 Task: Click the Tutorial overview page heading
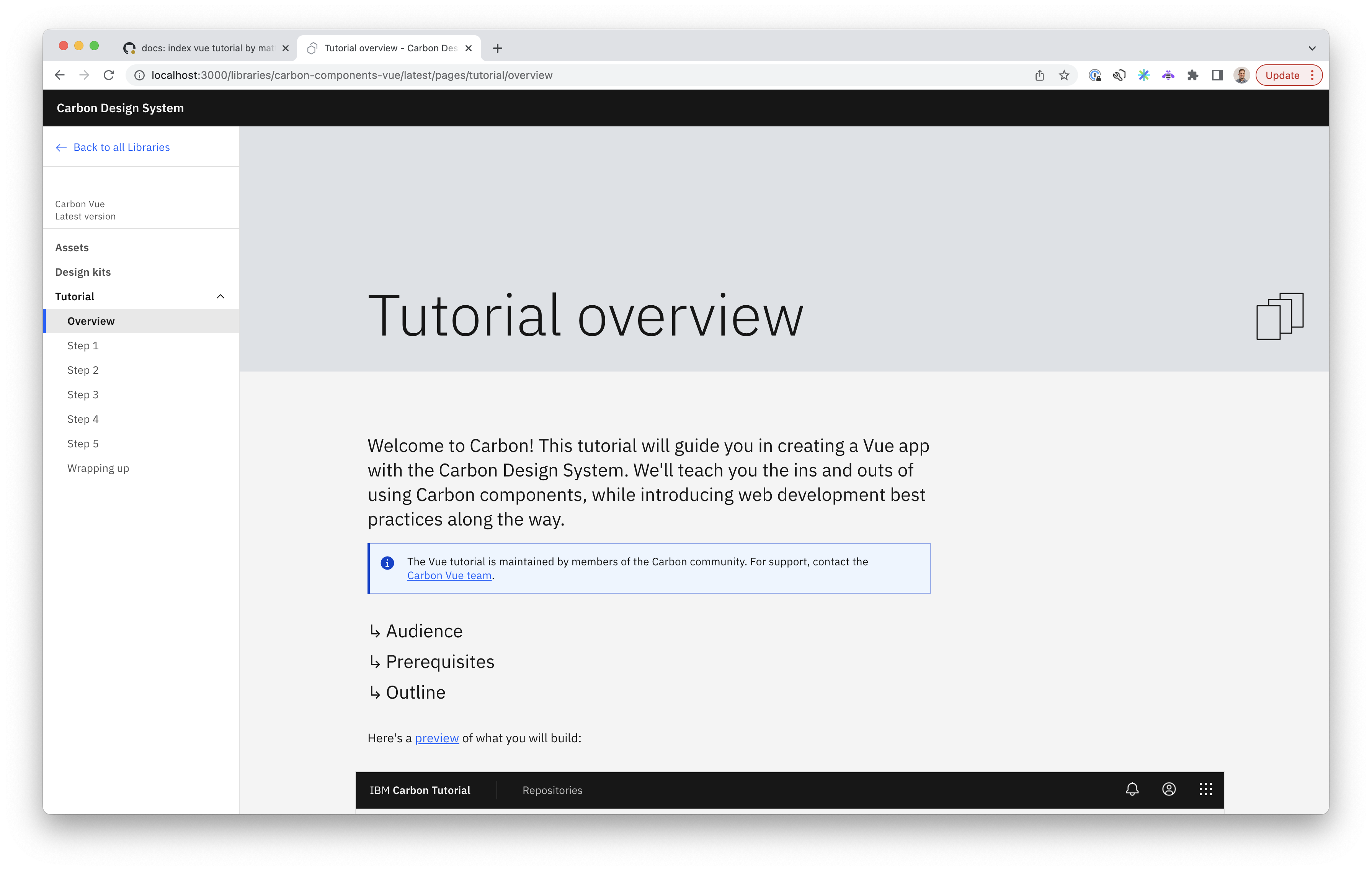click(x=586, y=315)
